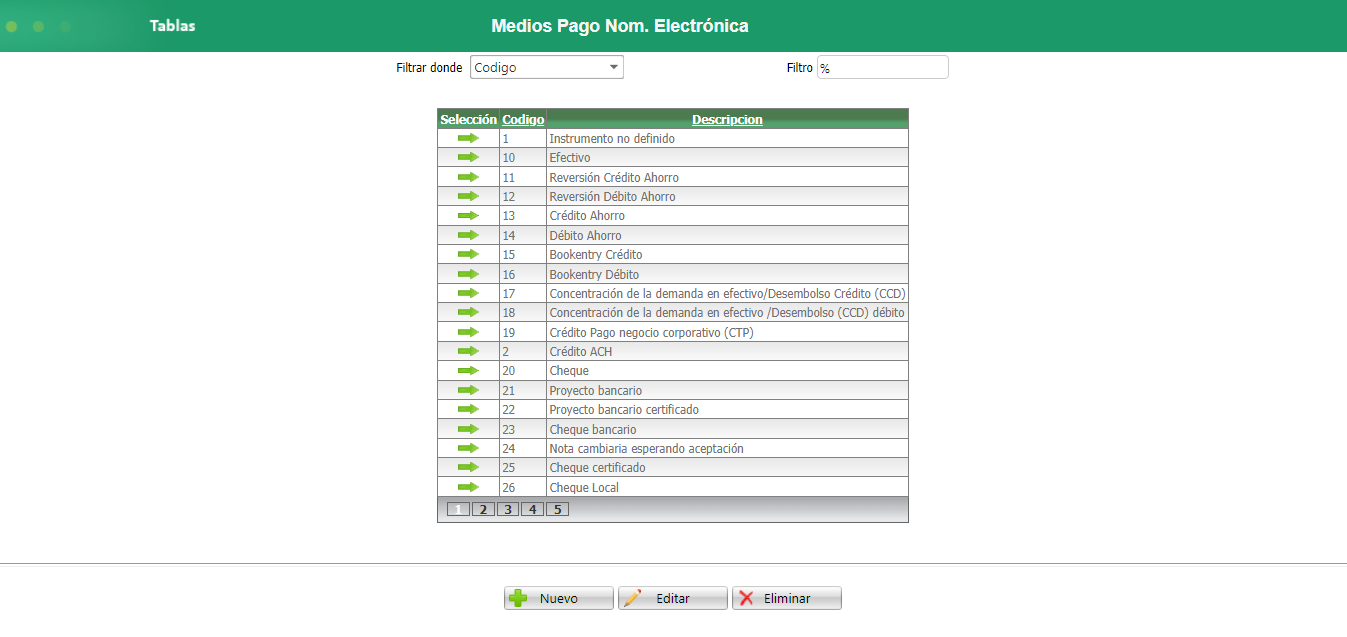
Task: Choose selection arrow for Bookentry Crédito
Action: (x=468, y=254)
